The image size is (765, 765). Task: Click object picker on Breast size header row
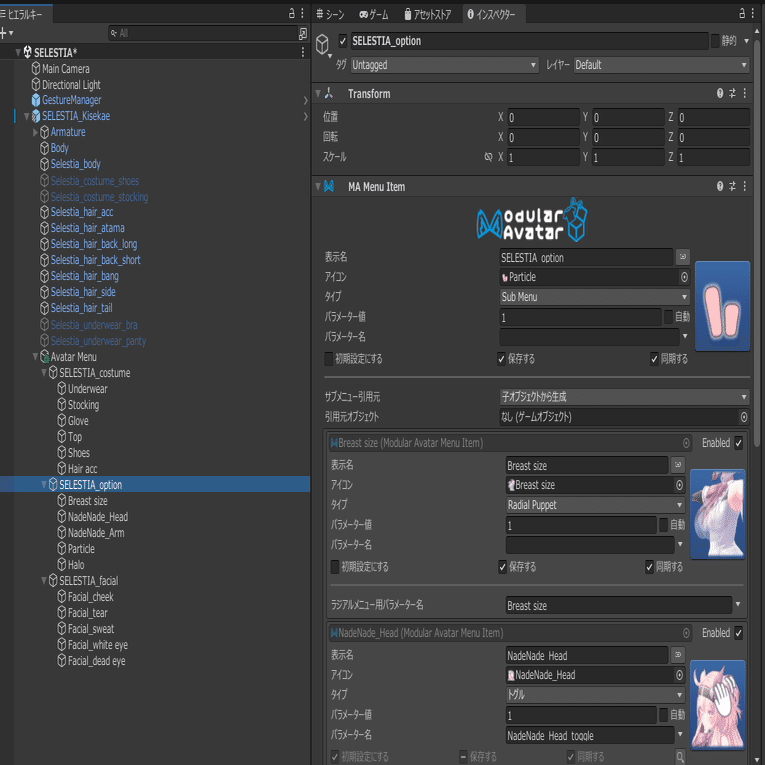pos(686,443)
